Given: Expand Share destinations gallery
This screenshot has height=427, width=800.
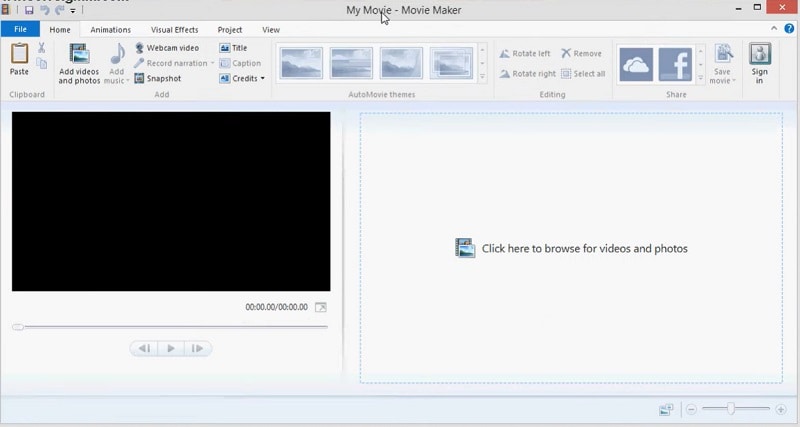Looking at the screenshot, I should [x=701, y=78].
